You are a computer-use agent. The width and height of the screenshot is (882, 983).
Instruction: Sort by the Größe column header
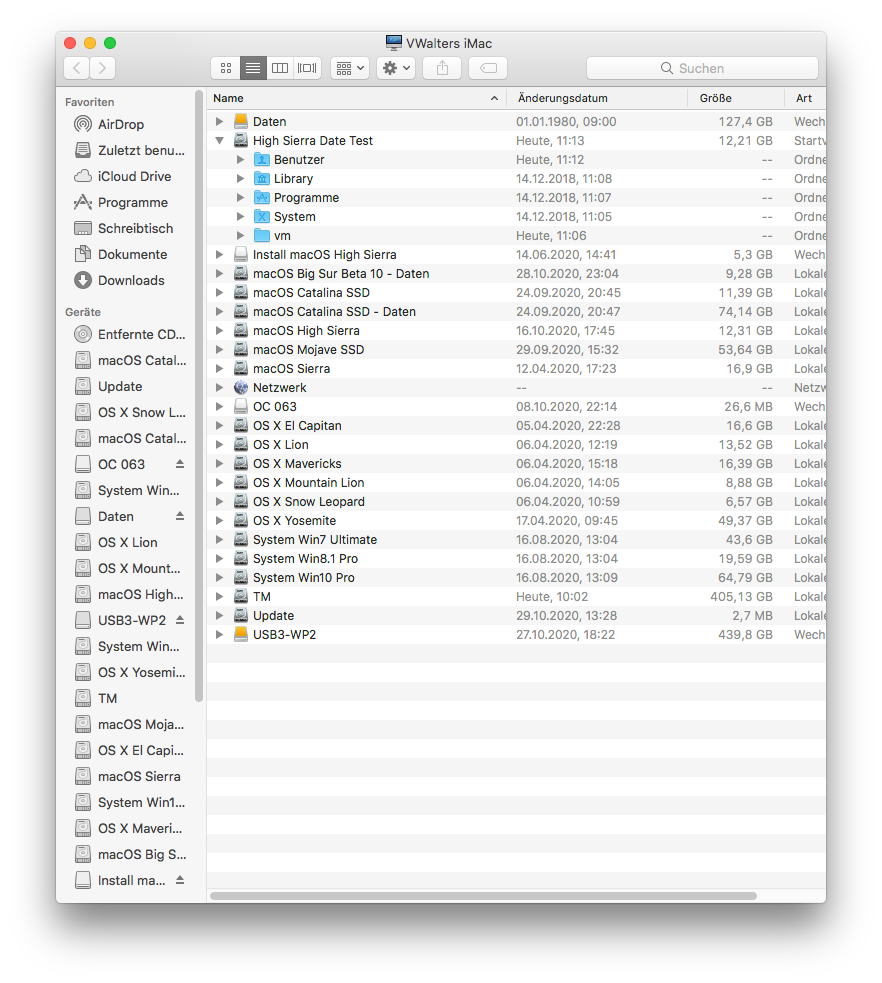736,98
